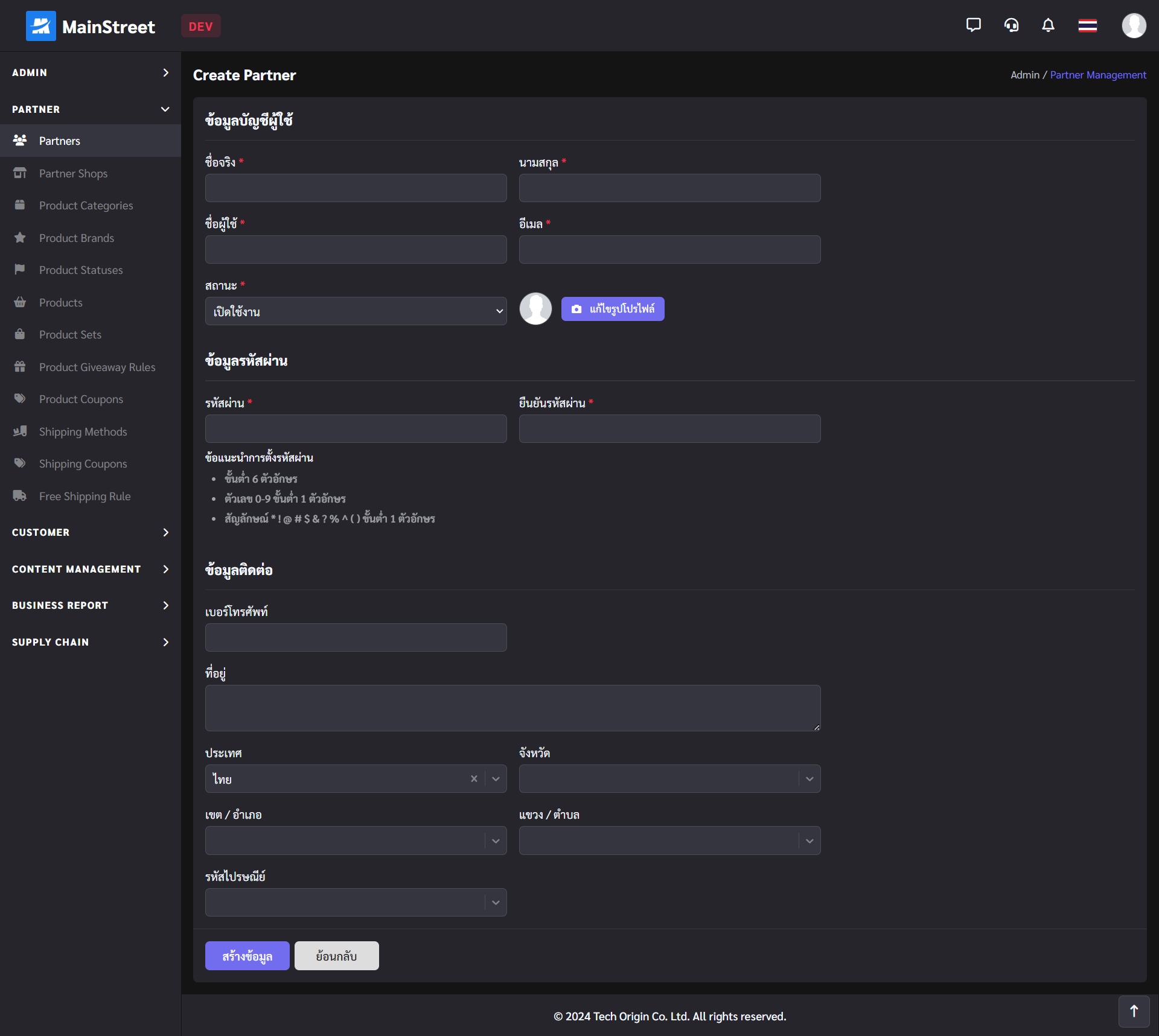Click the แก้ไขรูปโปรไฟล์ camera icon
This screenshot has width=1159, height=1036.
[x=577, y=308]
